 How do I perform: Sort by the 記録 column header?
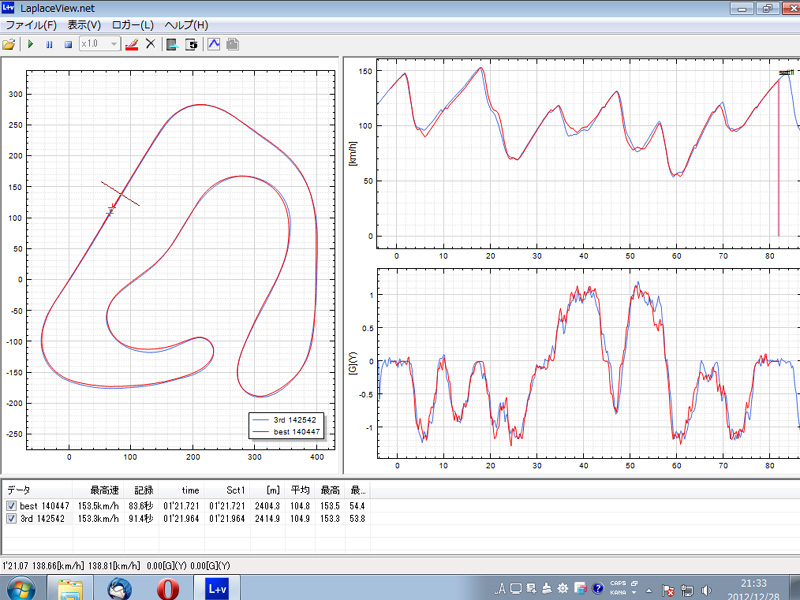tap(141, 490)
